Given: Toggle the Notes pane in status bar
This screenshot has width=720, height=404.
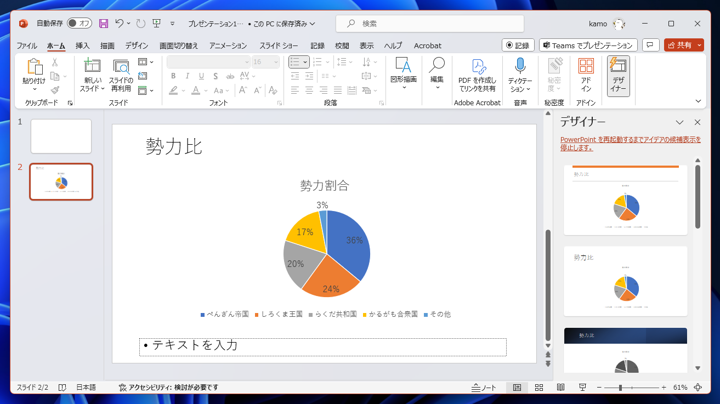Looking at the screenshot, I should 484,387.
